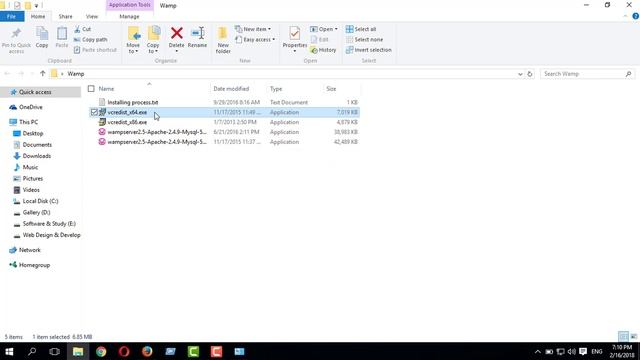Uncheck the vcredist_x64.exe checkbox
This screenshot has width=640, height=360.
[94, 112]
